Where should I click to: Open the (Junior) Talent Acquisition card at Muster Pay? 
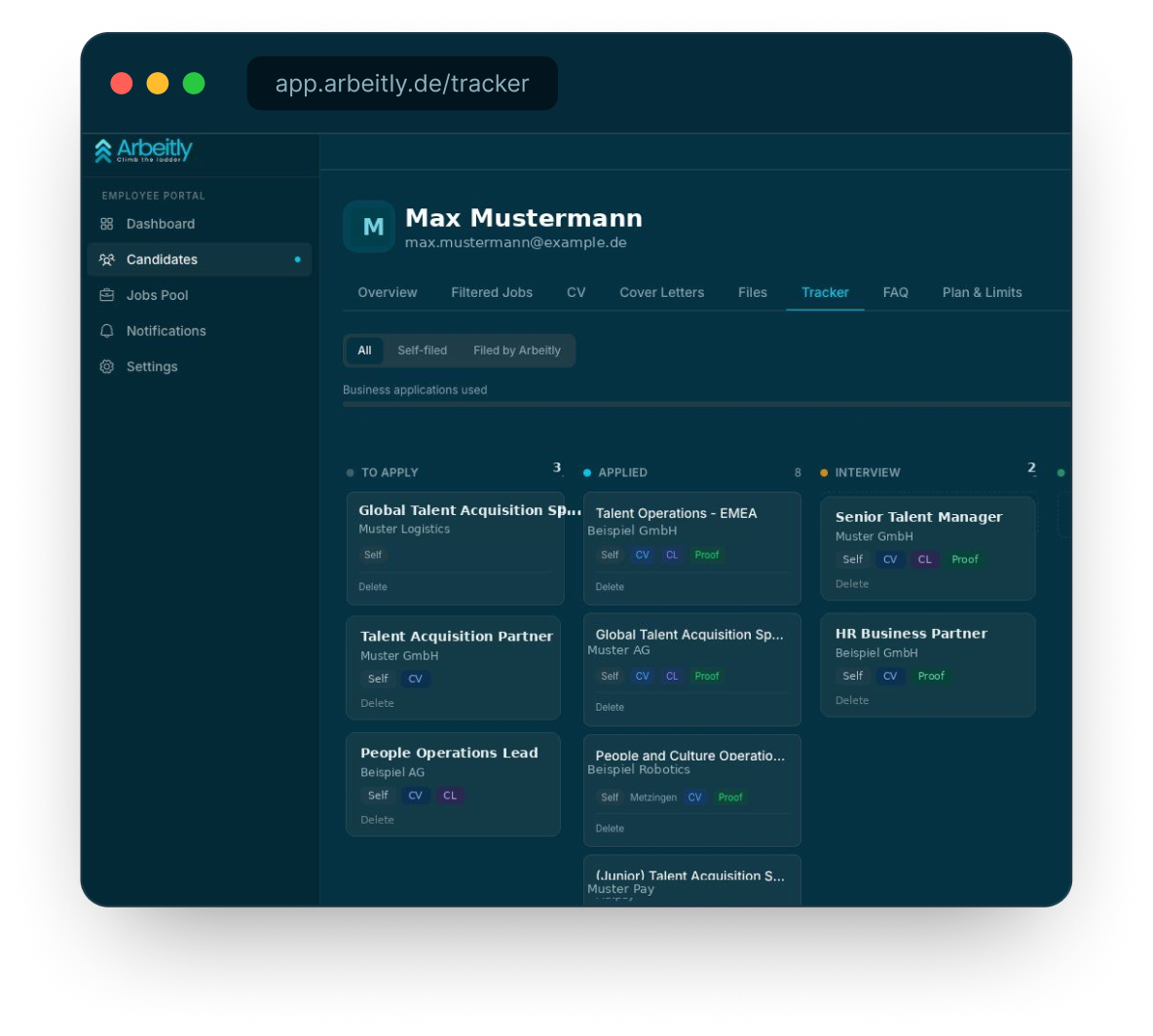click(x=692, y=880)
